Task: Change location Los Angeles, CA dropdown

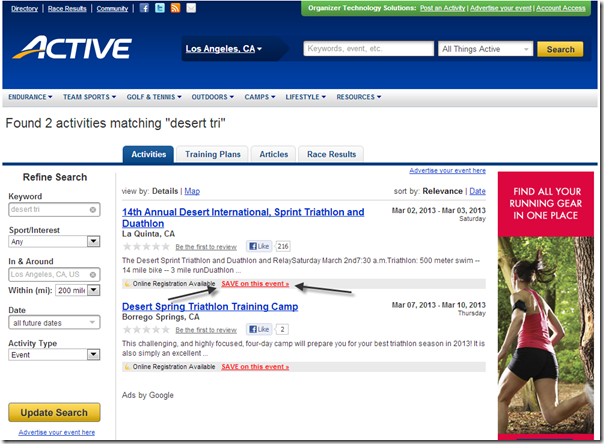Action: coord(223,49)
